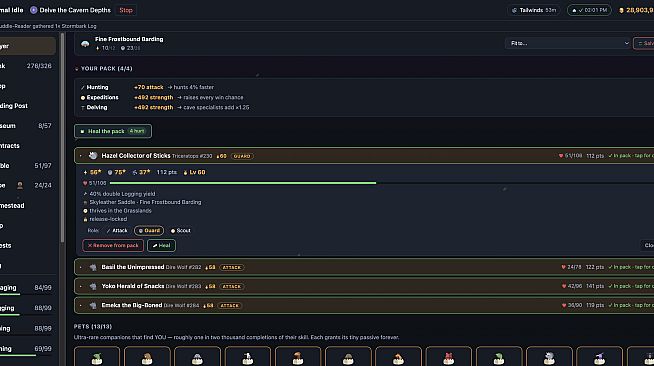
Task: Open the Stable 51/97 sidebar item
Action: point(28,165)
